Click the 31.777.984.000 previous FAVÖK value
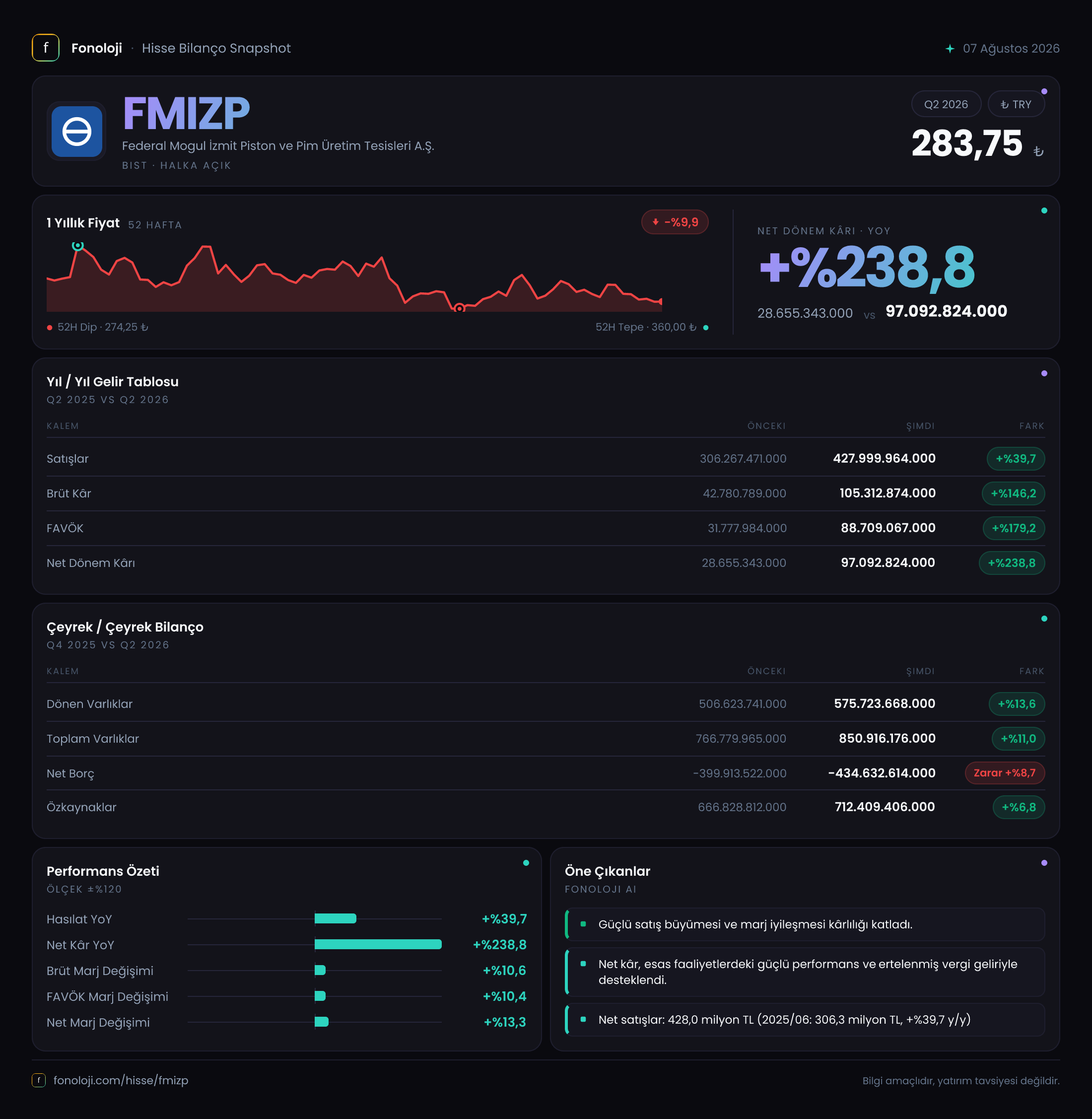 [747, 528]
